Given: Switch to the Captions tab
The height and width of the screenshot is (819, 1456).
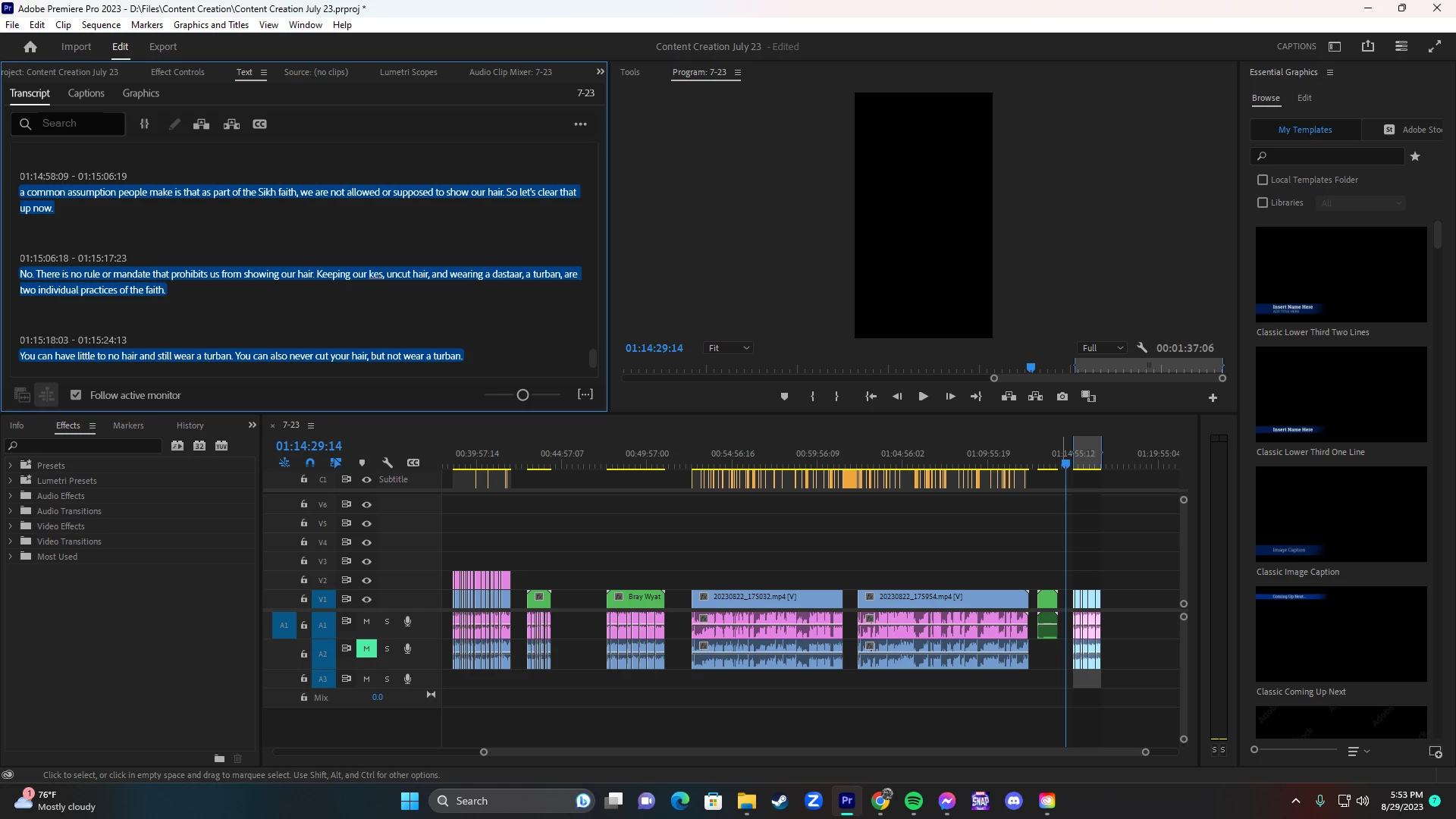Looking at the screenshot, I should click(86, 93).
